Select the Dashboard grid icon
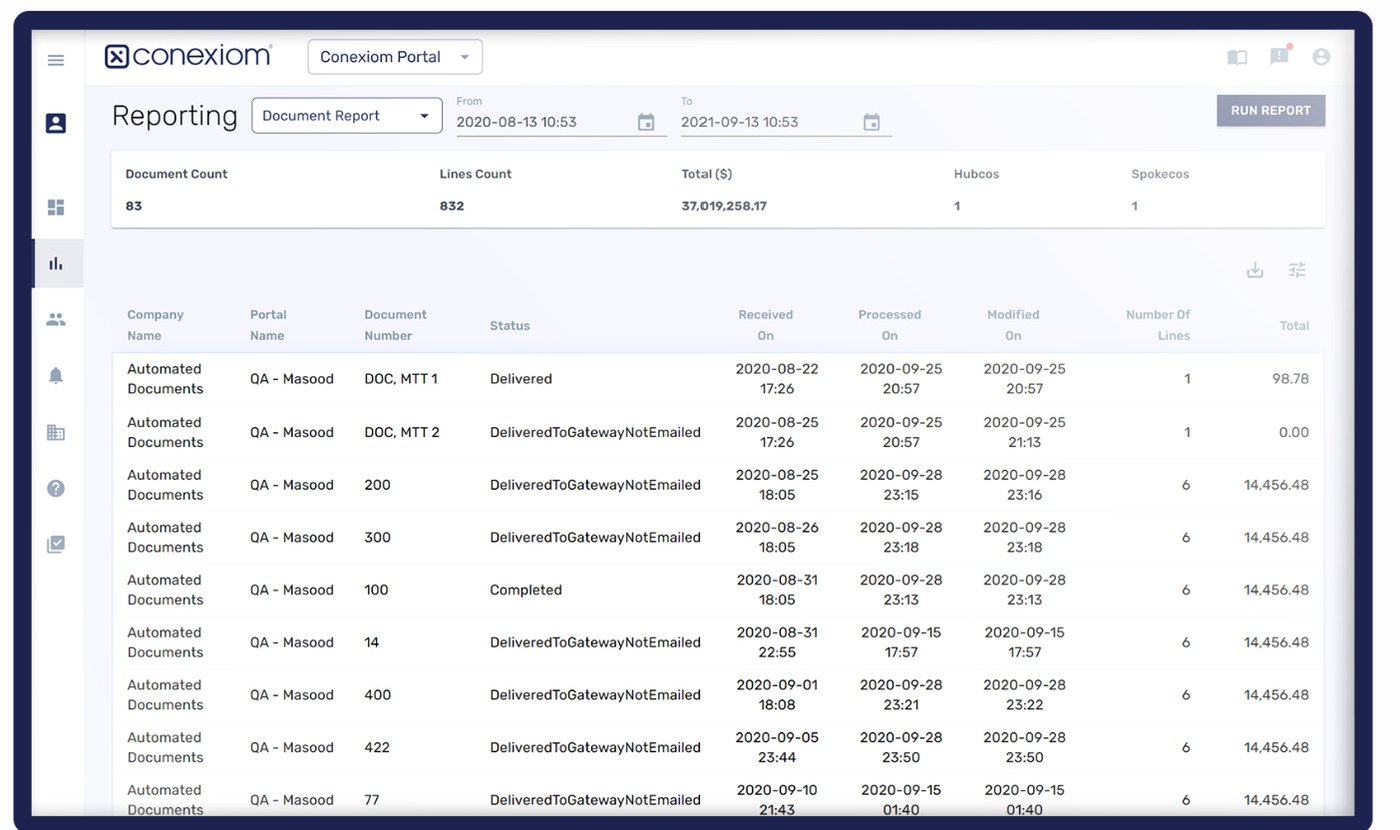The image size is (1400, 830). (56, 207)
